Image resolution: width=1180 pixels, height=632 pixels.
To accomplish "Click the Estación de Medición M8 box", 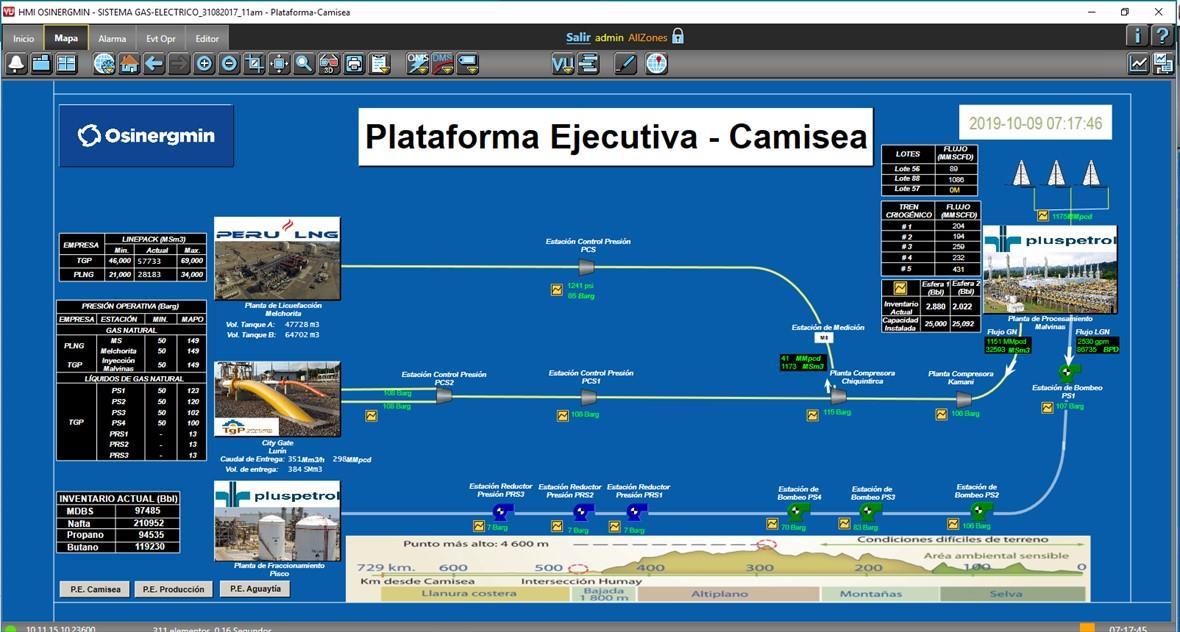I will [x=823, y=338].
